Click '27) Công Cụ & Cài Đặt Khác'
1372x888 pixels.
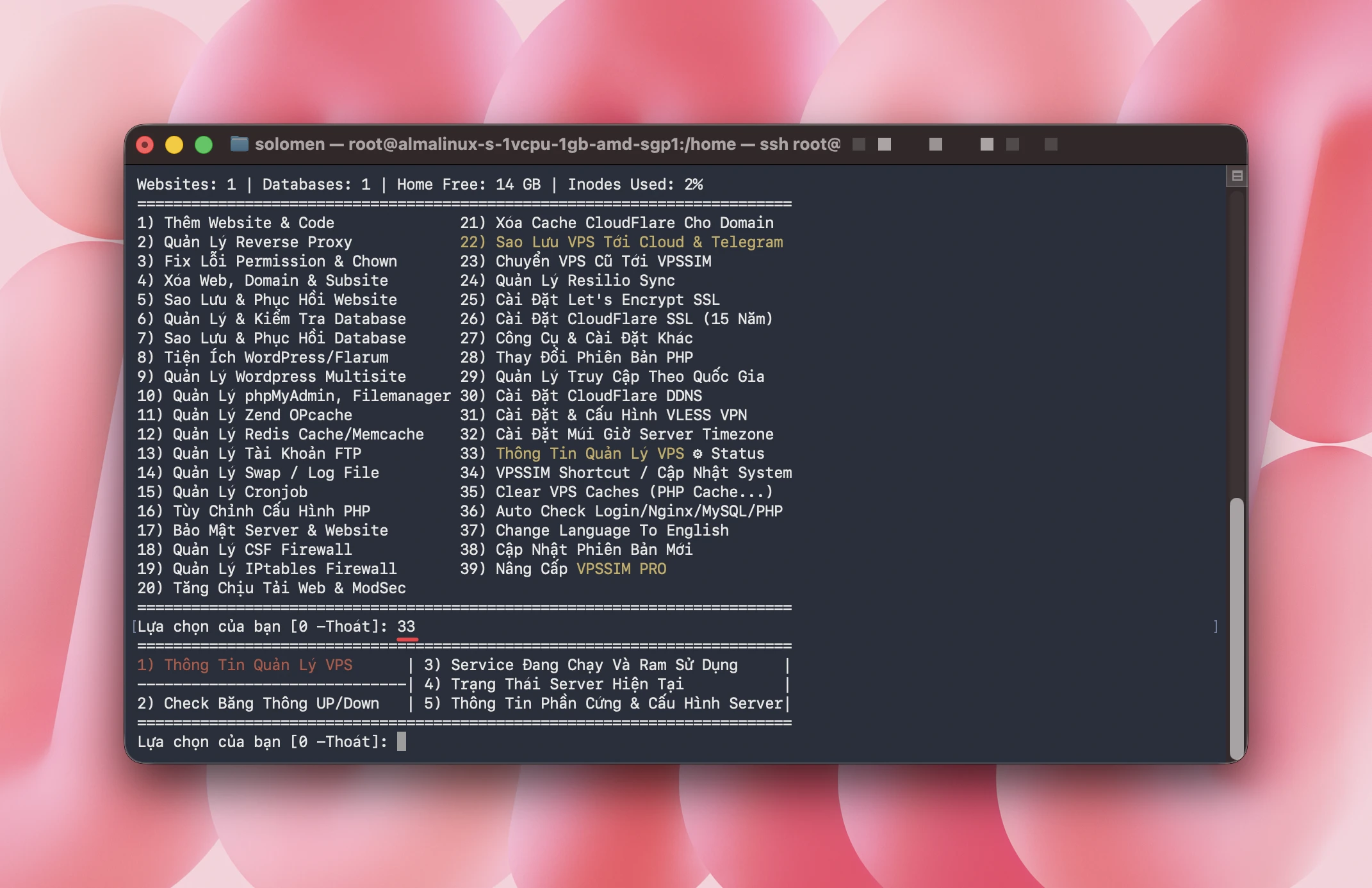[x=576, y=338]
